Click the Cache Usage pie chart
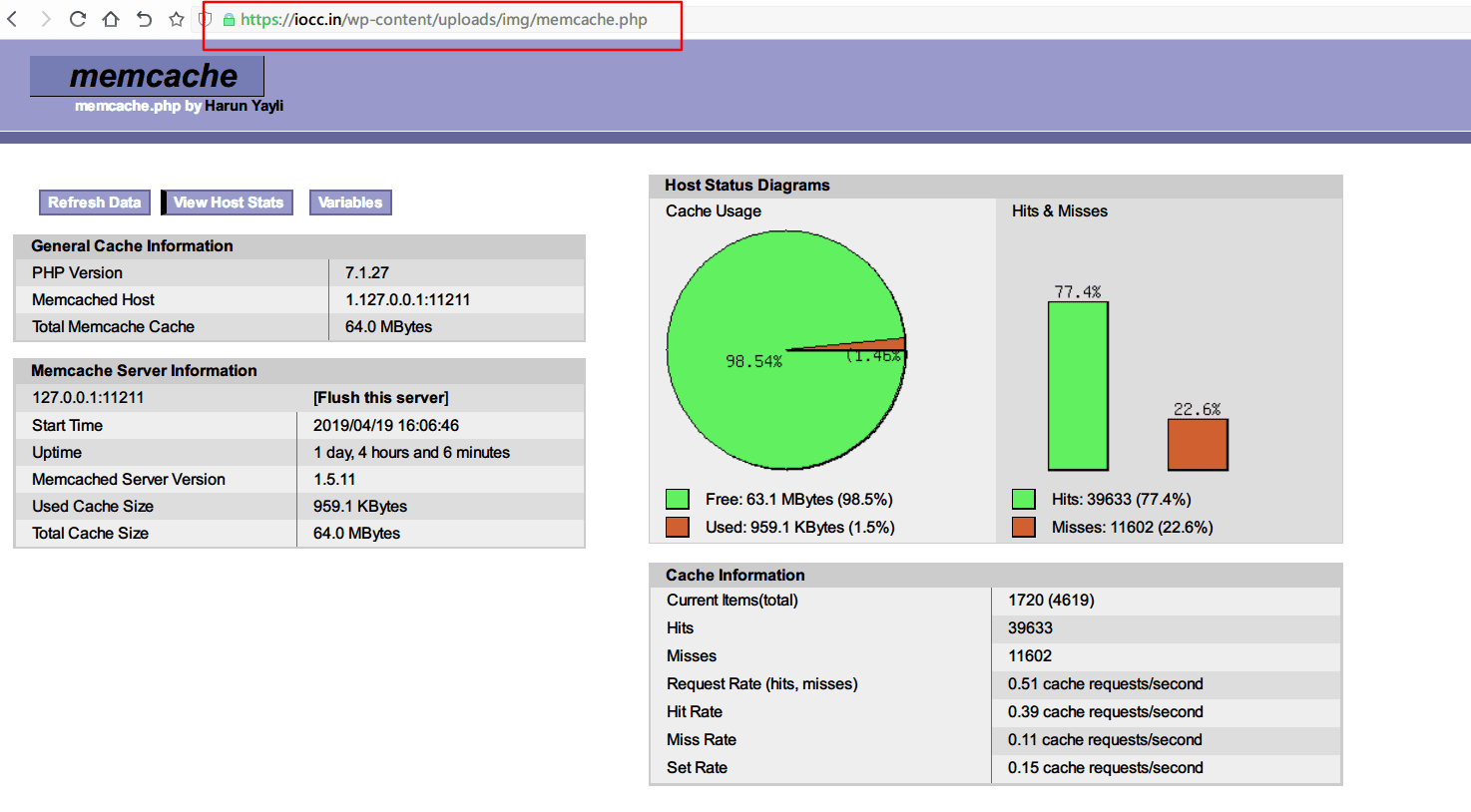 (786, 350)
